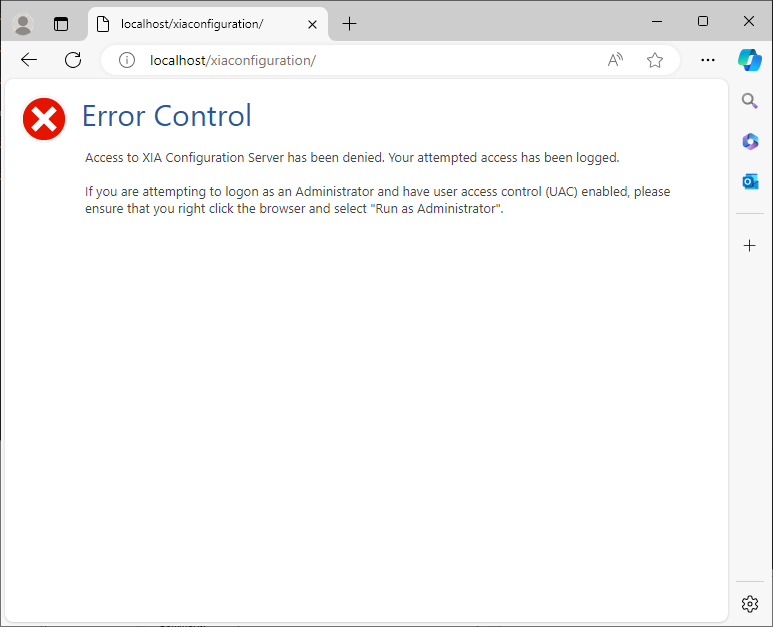Image resolution: width=773 pixels, height=627 pixels.
Task: Open Microsoft 365 sidebar icon
Action: tap(750, 141)
